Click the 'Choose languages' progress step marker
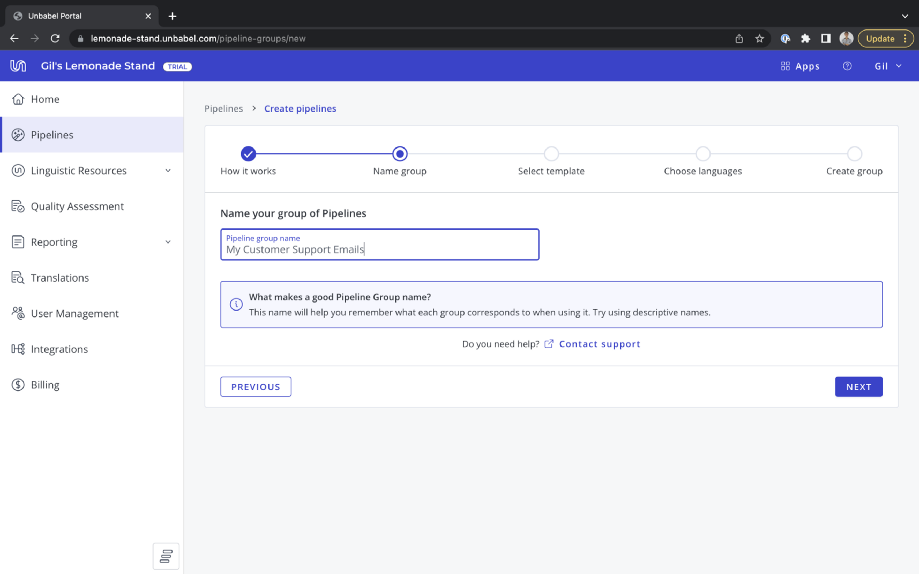Image resolution: width=919 pixels, height=574 pixels. click(x=703, y=154)
